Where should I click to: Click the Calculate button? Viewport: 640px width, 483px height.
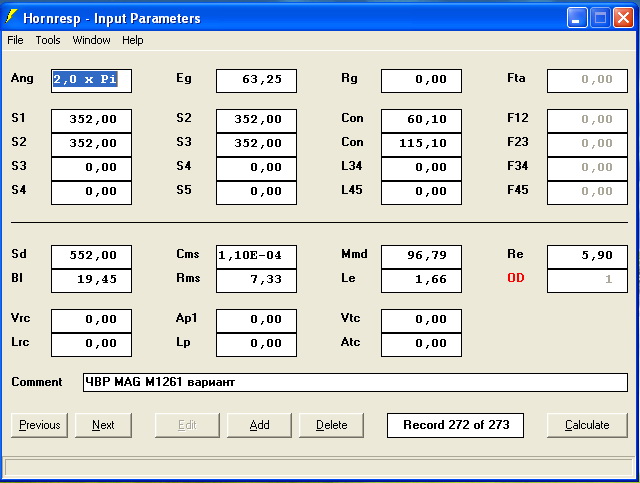pyautogui.click(x=587, y=425)
